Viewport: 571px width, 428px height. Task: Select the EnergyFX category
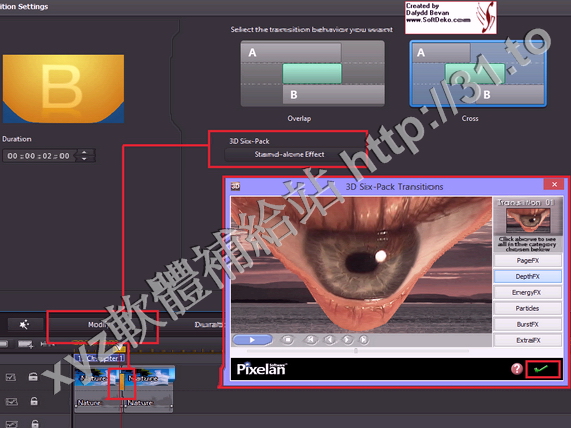[x=527, y=292]
